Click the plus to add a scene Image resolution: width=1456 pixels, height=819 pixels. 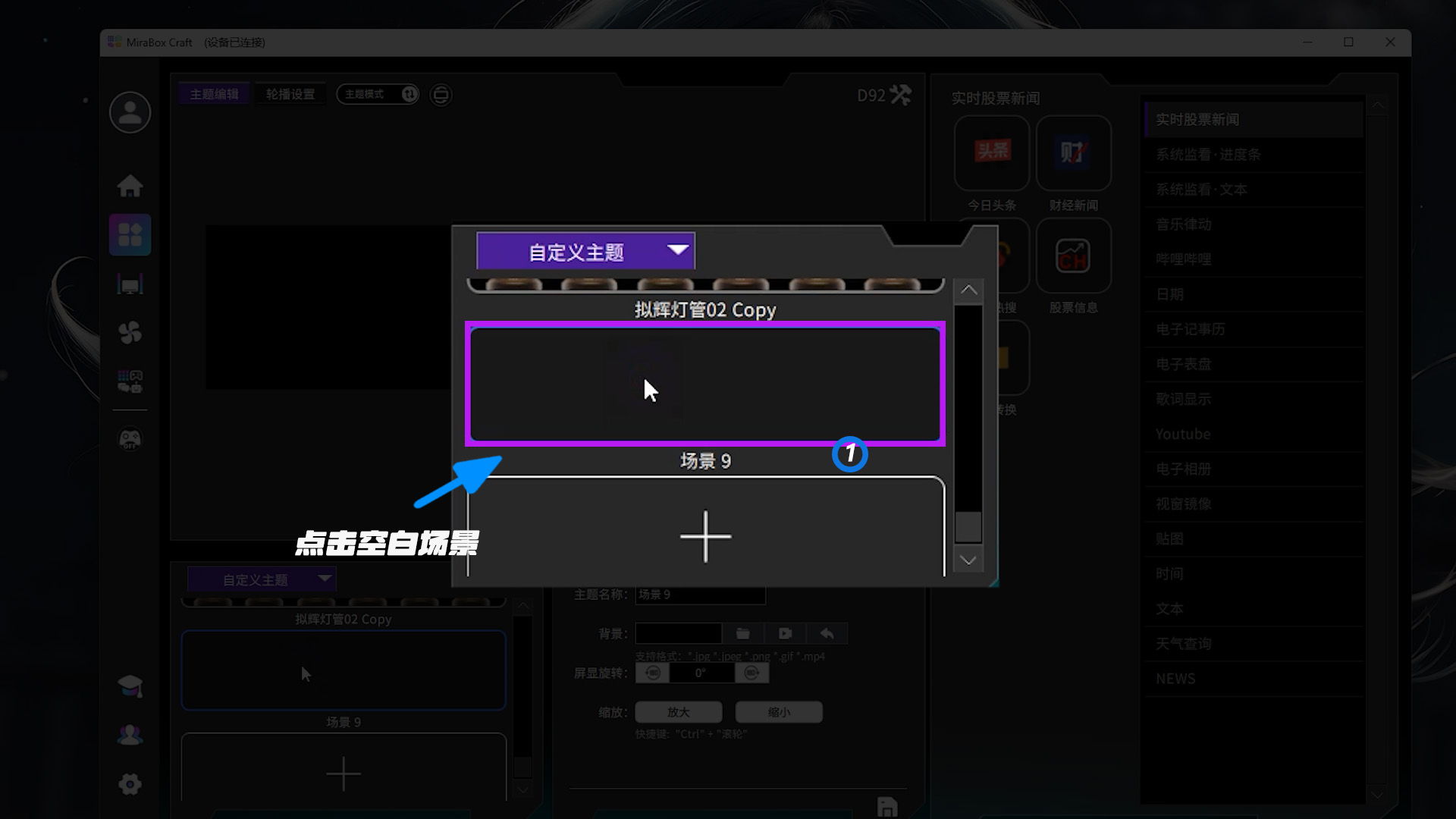pyautogui.click(x=705, y=536)
